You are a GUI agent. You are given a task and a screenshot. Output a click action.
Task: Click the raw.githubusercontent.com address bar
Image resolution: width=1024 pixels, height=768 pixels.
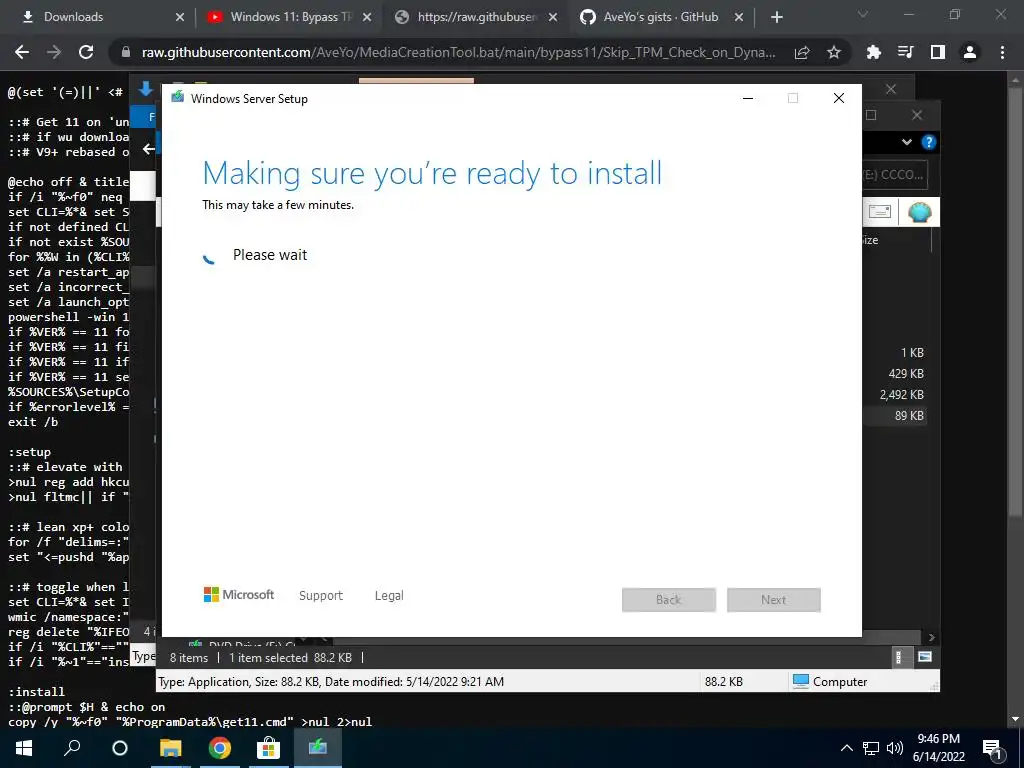tap(457, 52)
